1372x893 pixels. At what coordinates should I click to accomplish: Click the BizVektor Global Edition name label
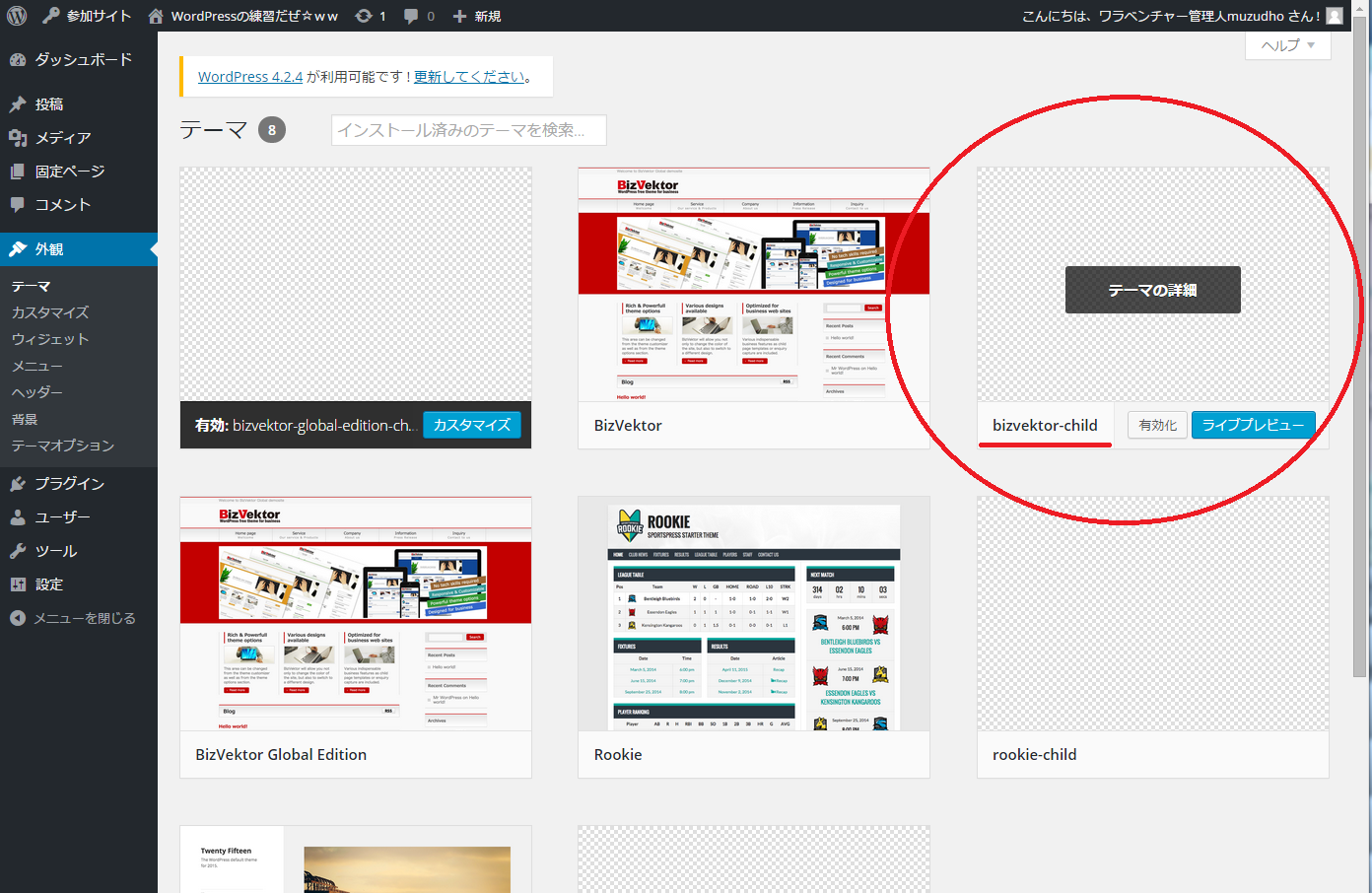[281, 754]
